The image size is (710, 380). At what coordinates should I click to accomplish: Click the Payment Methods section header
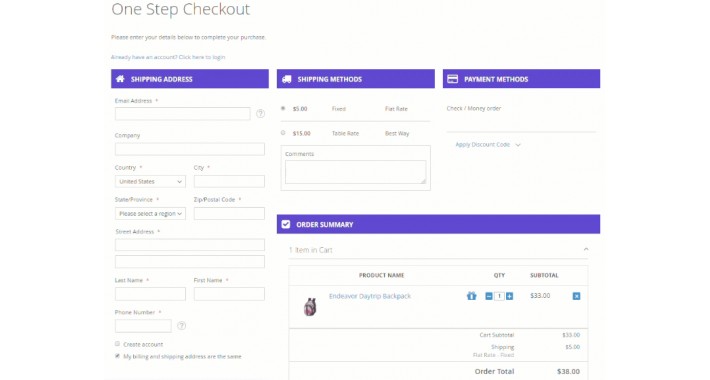[522, 79]
